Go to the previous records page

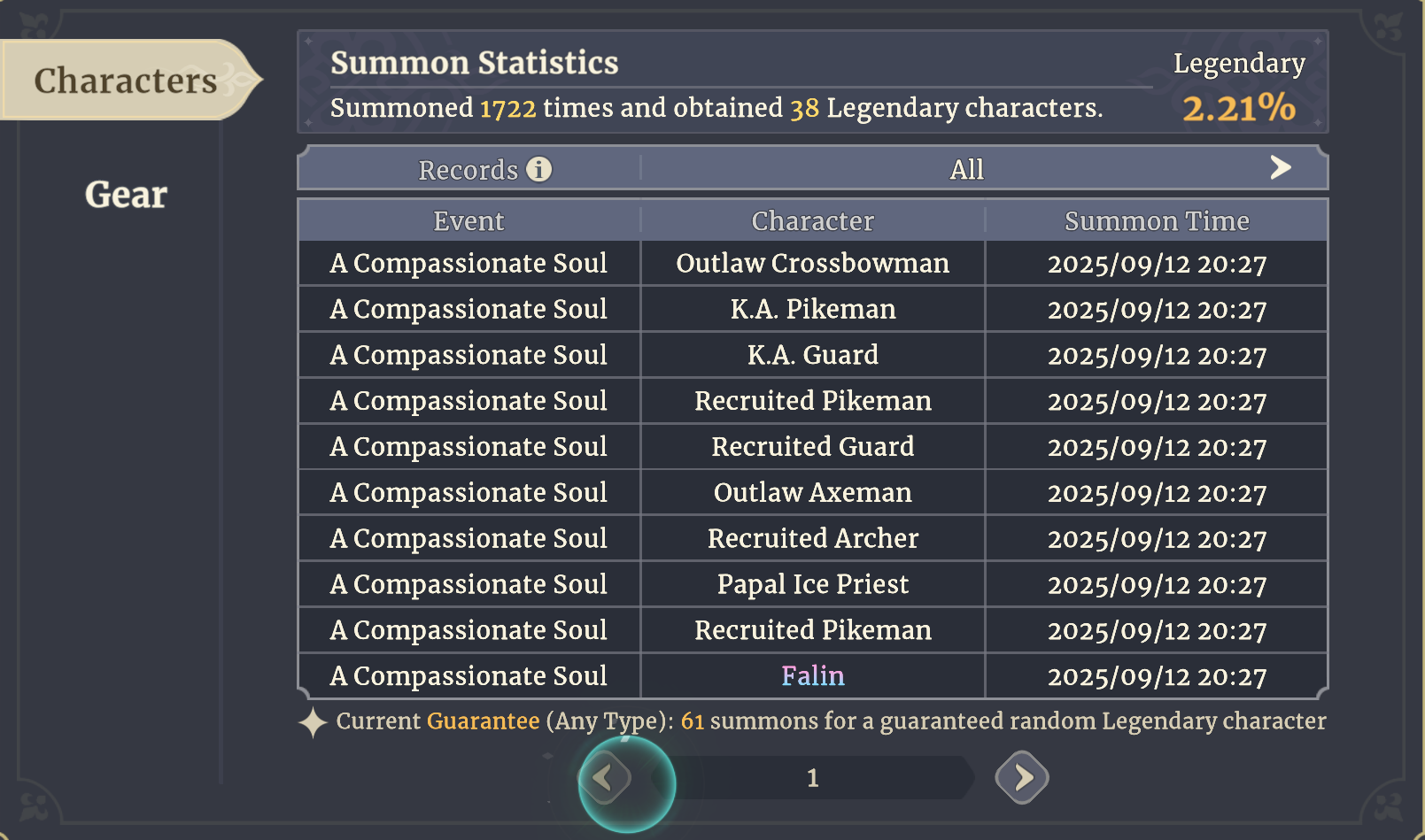click(x=605, y=778)
